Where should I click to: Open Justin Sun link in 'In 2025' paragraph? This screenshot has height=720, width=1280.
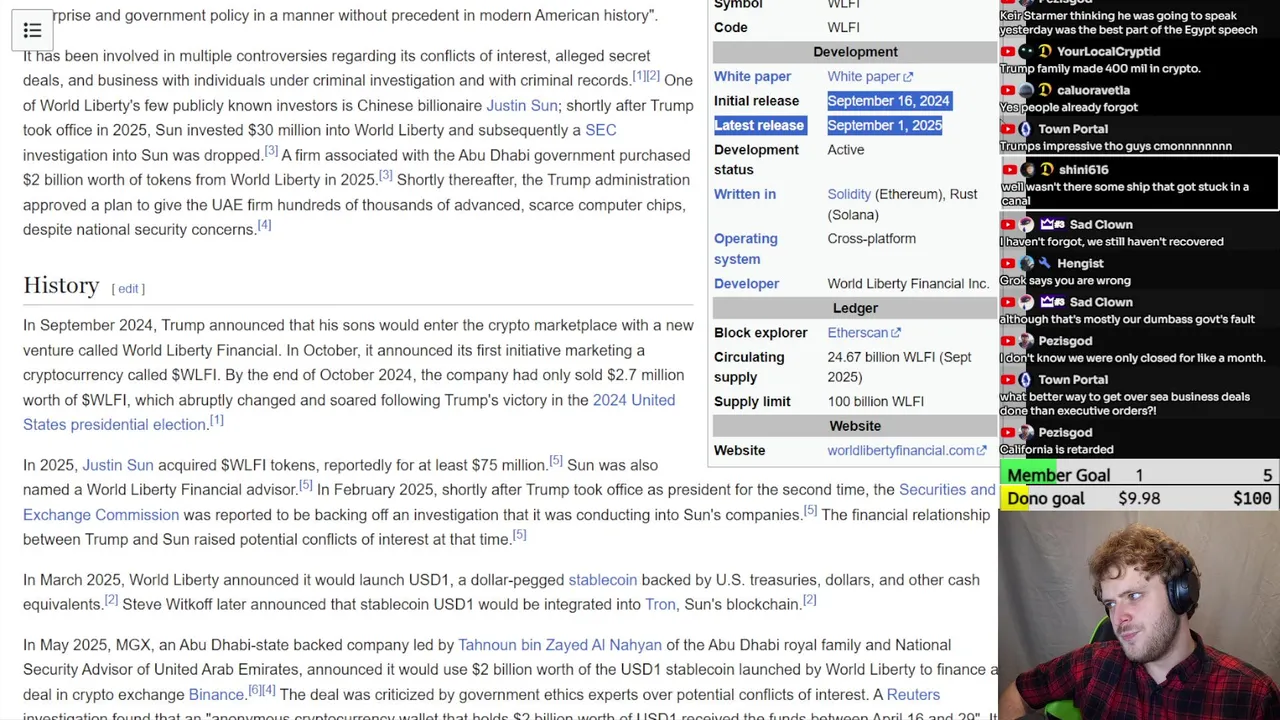[117, 465]
